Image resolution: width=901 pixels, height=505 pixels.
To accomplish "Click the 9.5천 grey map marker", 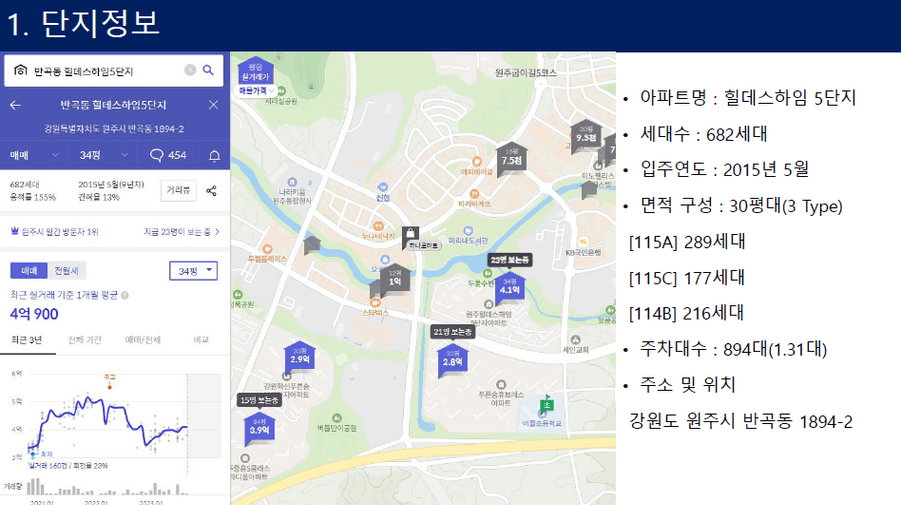I will point(586,136).
